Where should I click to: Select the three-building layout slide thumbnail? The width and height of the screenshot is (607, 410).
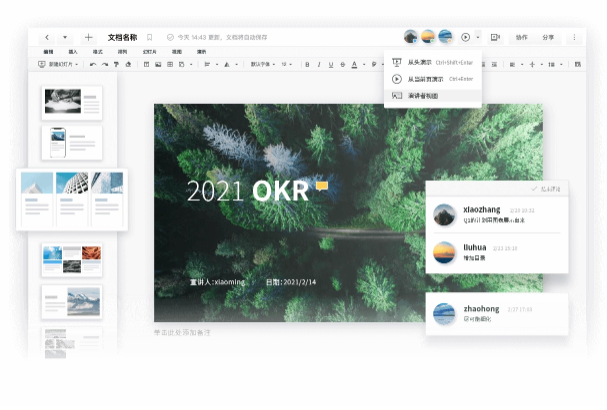tap(72, 198)
